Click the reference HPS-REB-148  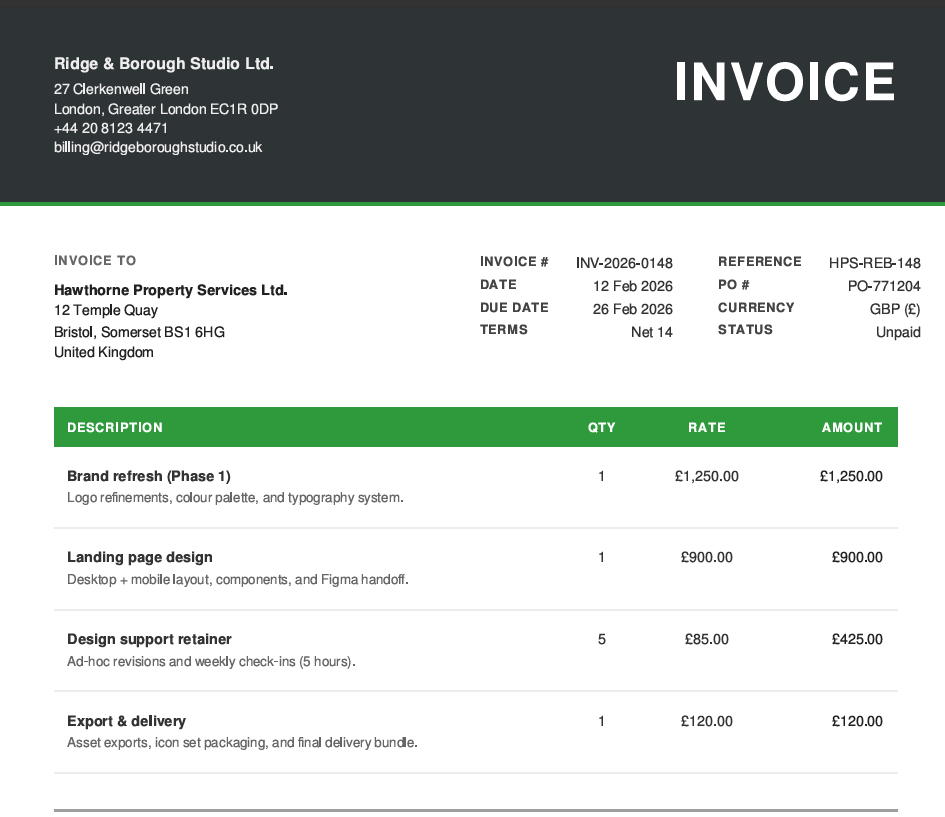coord(874,263)
